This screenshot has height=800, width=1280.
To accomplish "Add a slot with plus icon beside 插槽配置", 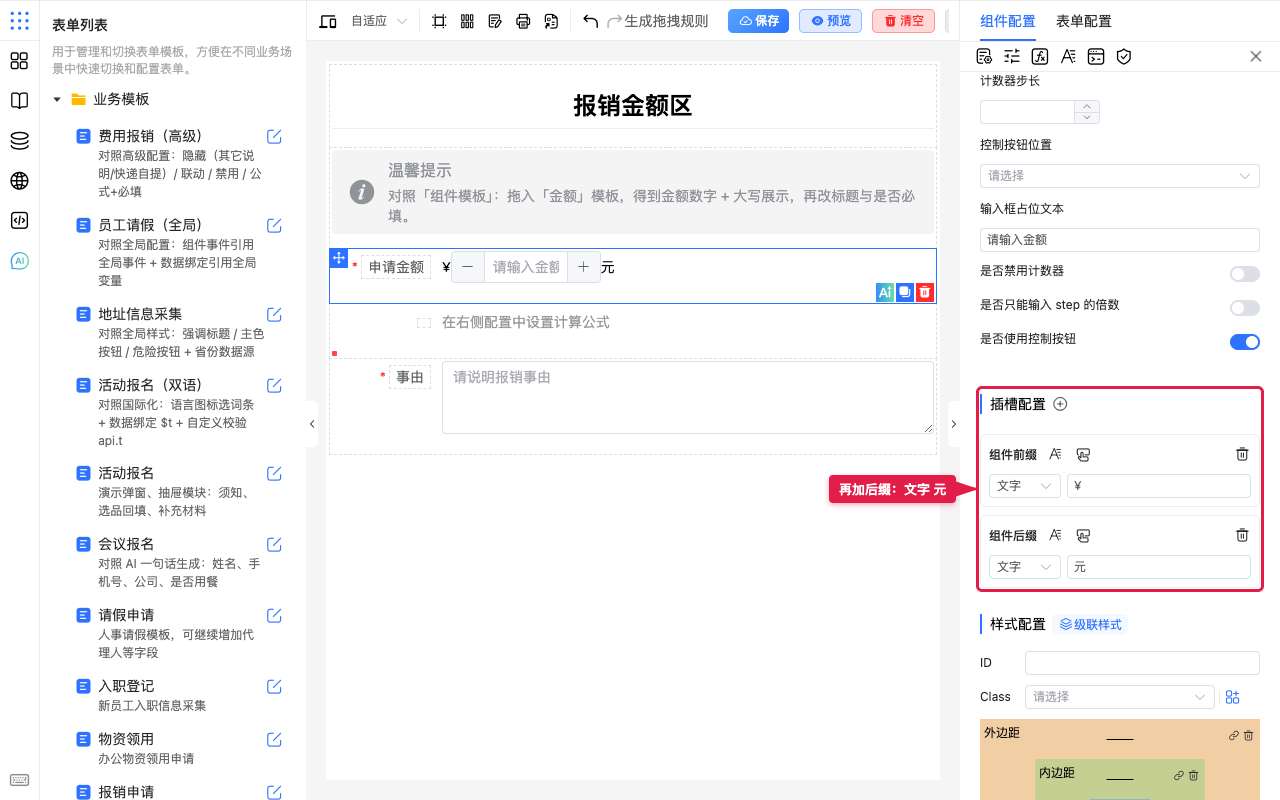I will point(1061,404).
